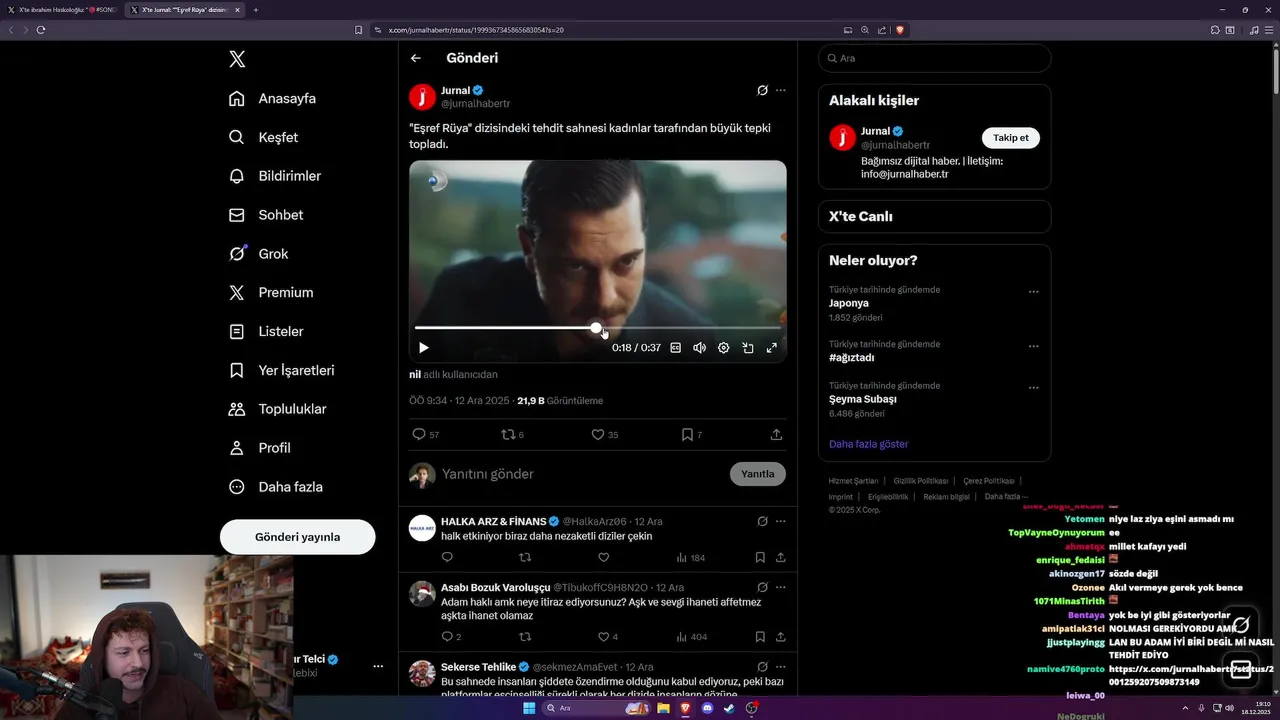Like the Asabı Bozuk Varoluşçu reply
The height and width of the screenshot is (720, 1280).
(x=603, y=637)
